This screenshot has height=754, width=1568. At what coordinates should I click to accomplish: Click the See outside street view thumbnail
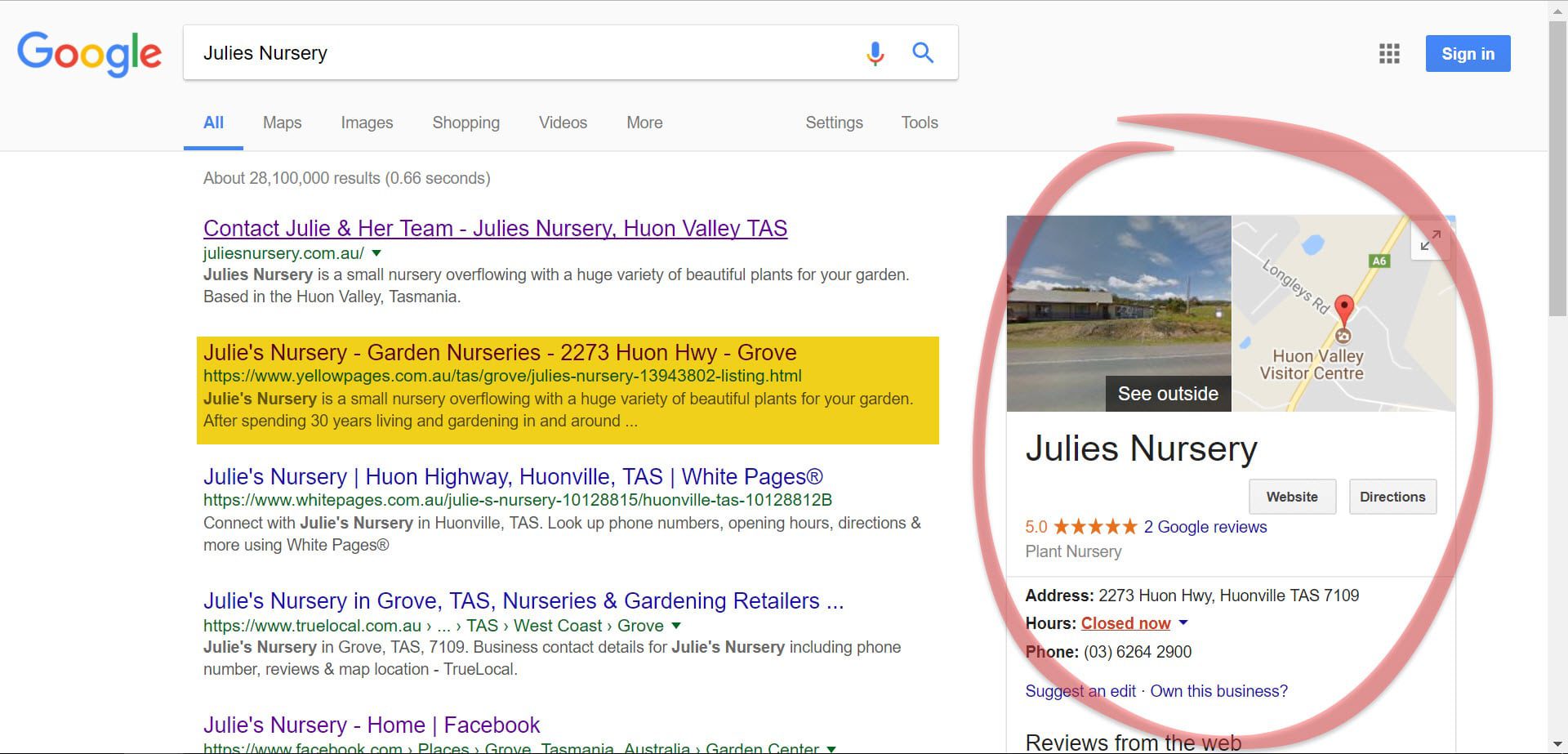1119,313
